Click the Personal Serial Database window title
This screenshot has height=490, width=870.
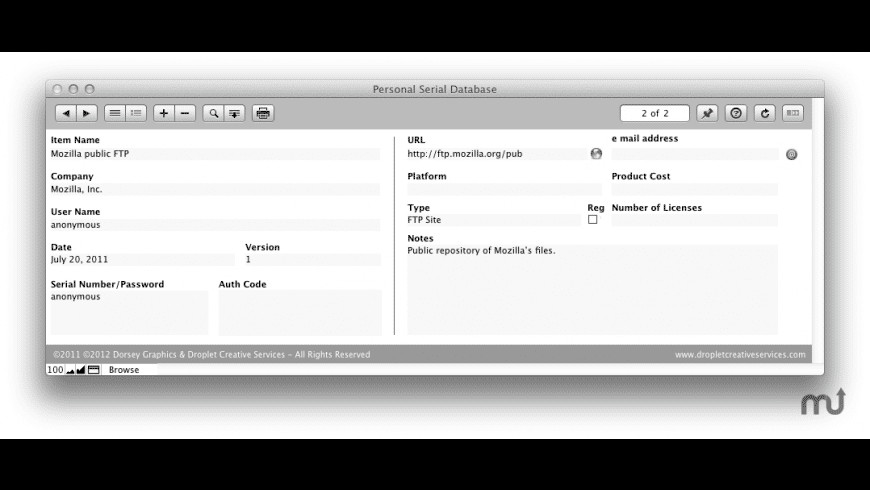[x=434, y=89]
